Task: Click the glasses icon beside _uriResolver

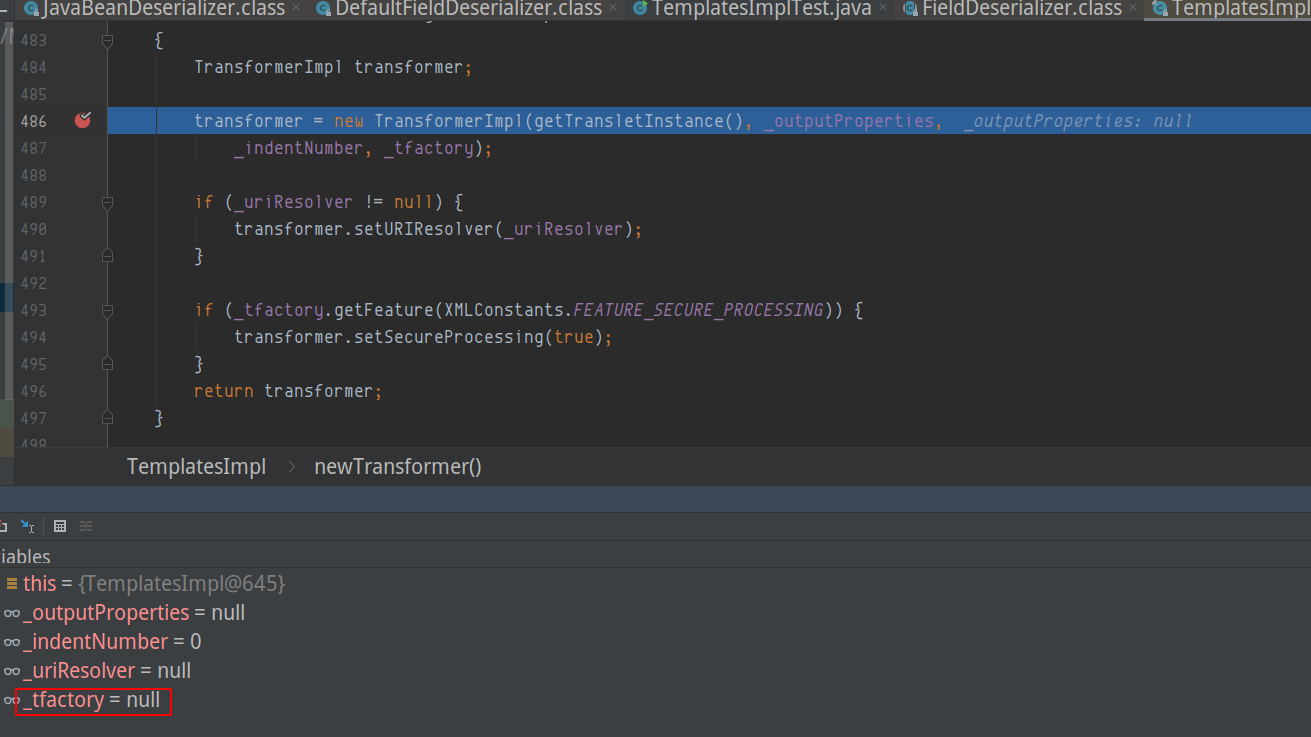Action: [x=12, y=671]
